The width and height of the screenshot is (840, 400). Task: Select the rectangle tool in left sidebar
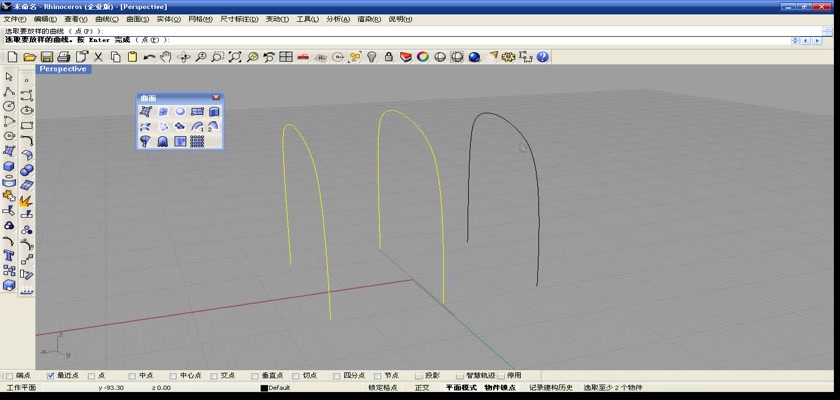coord(27,125)
